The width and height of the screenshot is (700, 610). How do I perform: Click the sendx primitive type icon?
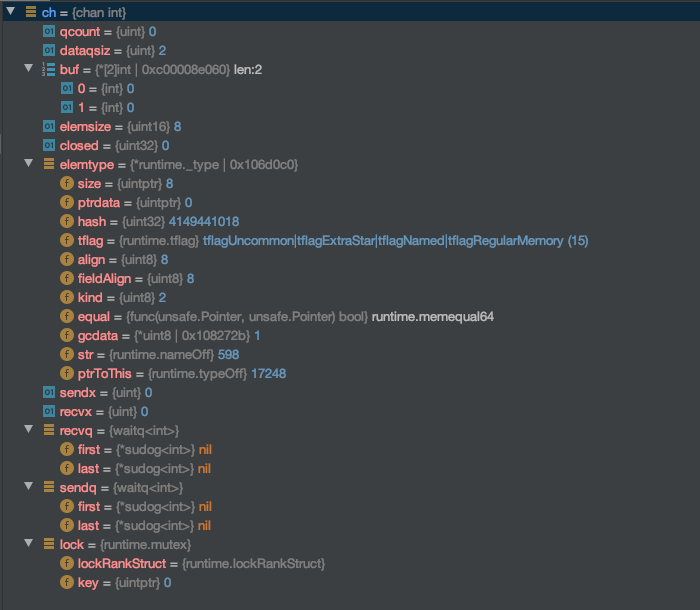point(49,392)
